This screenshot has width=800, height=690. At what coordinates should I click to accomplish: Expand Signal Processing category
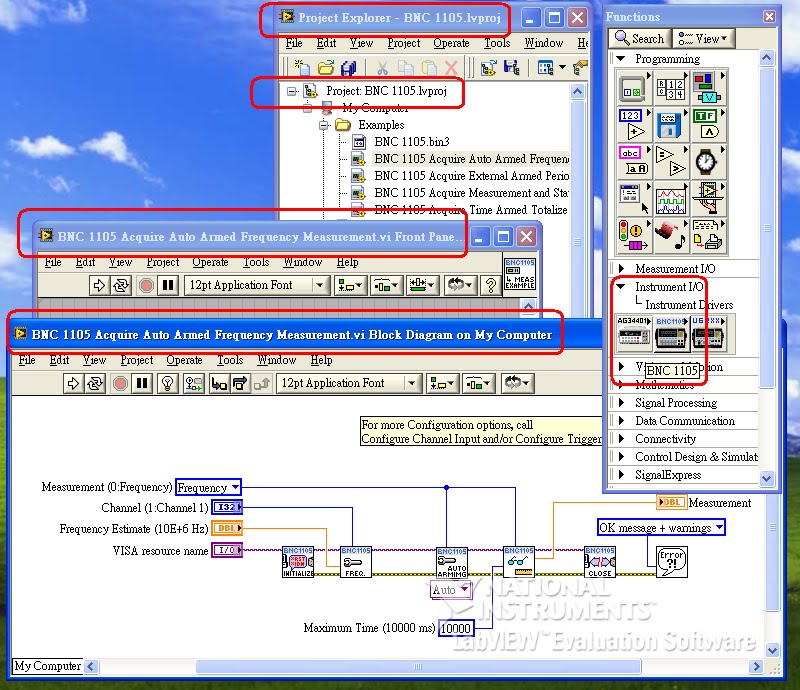click(x=621, y=403)
